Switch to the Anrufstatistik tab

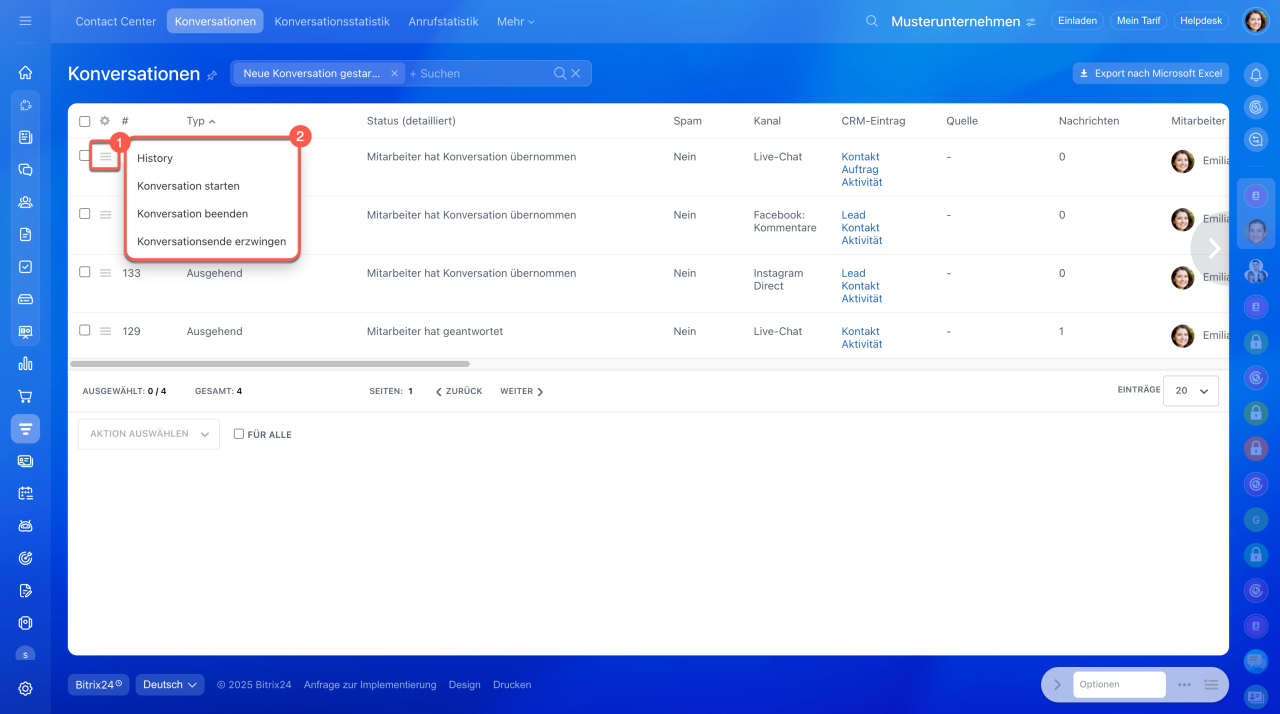(x=443, y=21)
